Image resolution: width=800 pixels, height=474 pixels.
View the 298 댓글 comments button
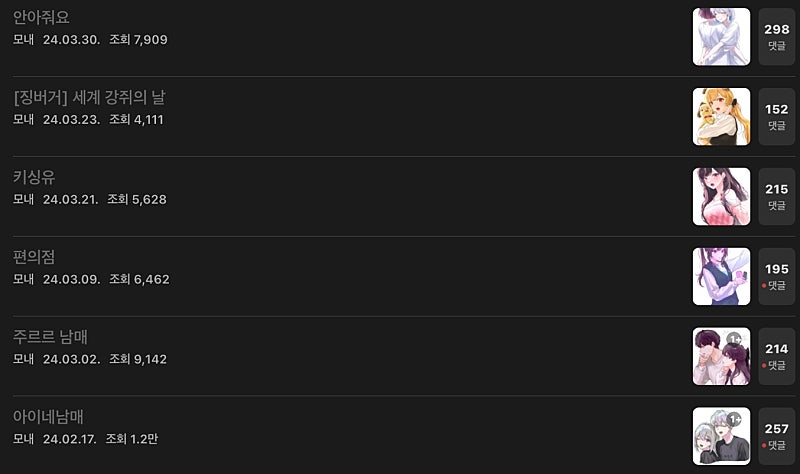(777, 37)
